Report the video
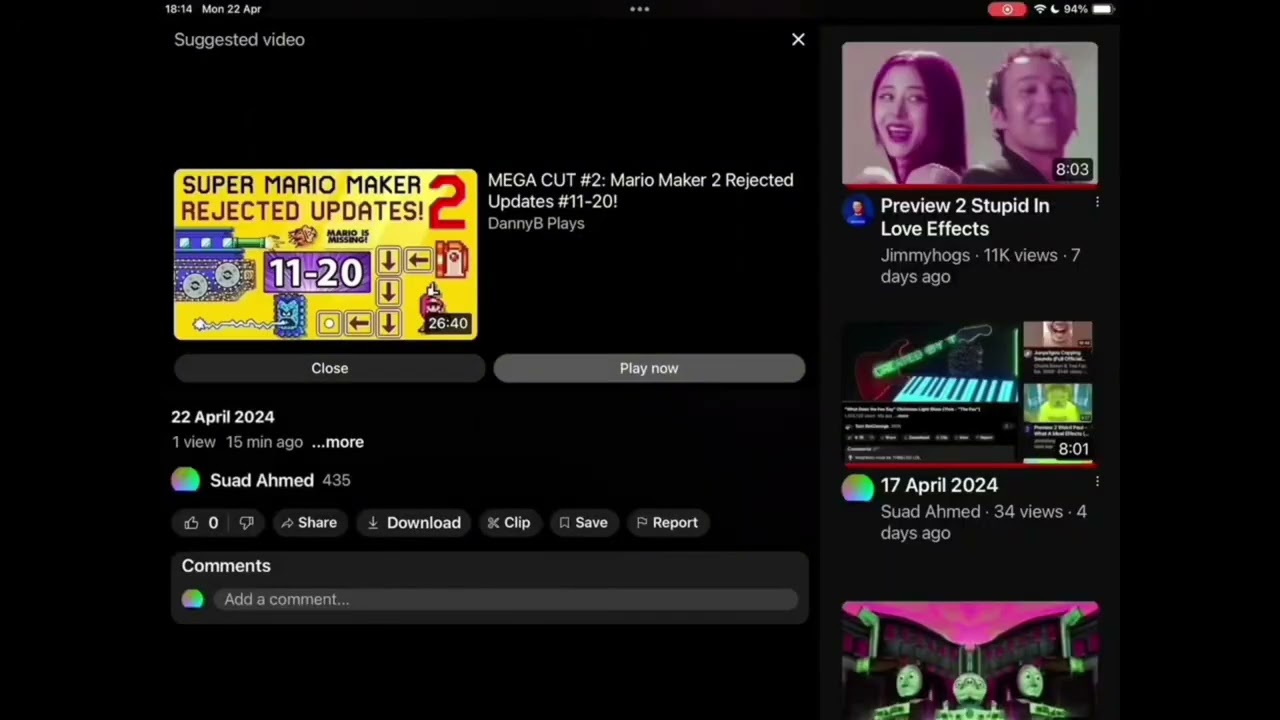This screenshot has width=1280, height=720. (667, 523)
